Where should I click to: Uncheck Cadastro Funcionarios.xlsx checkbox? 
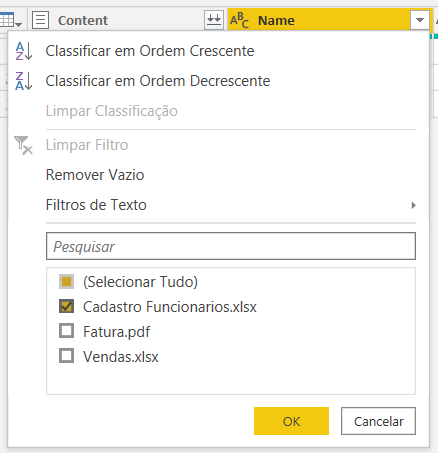click(x=66, y=306)
